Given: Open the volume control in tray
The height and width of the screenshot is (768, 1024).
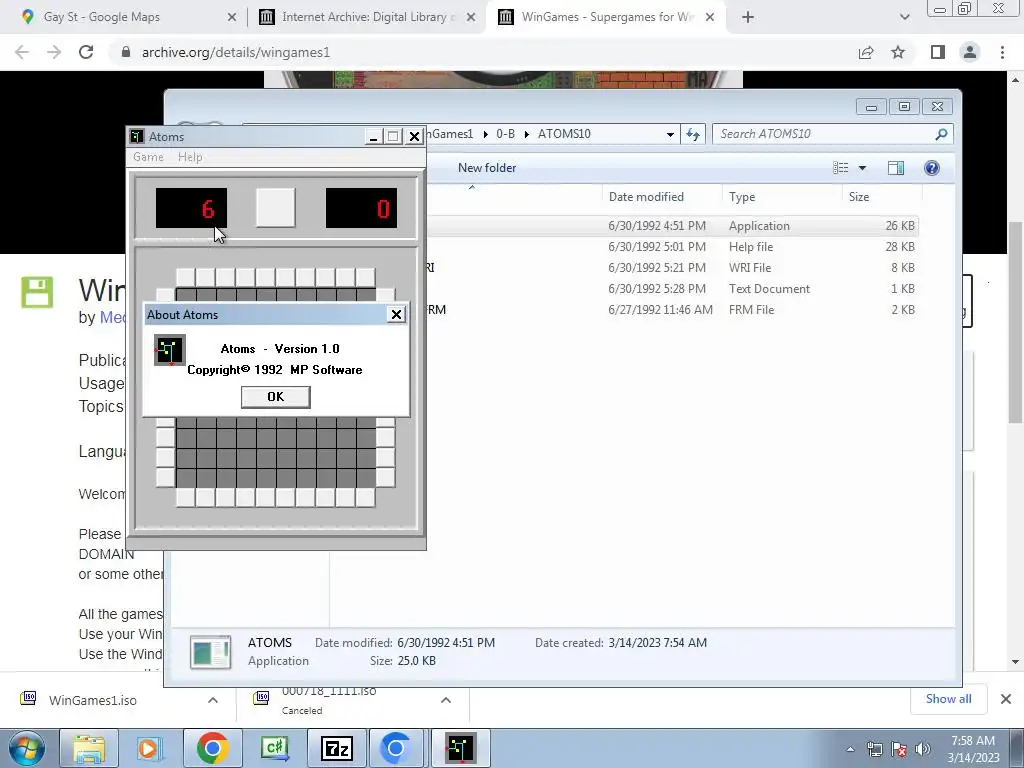Looking at the screenshot, I should coord(923,749).
